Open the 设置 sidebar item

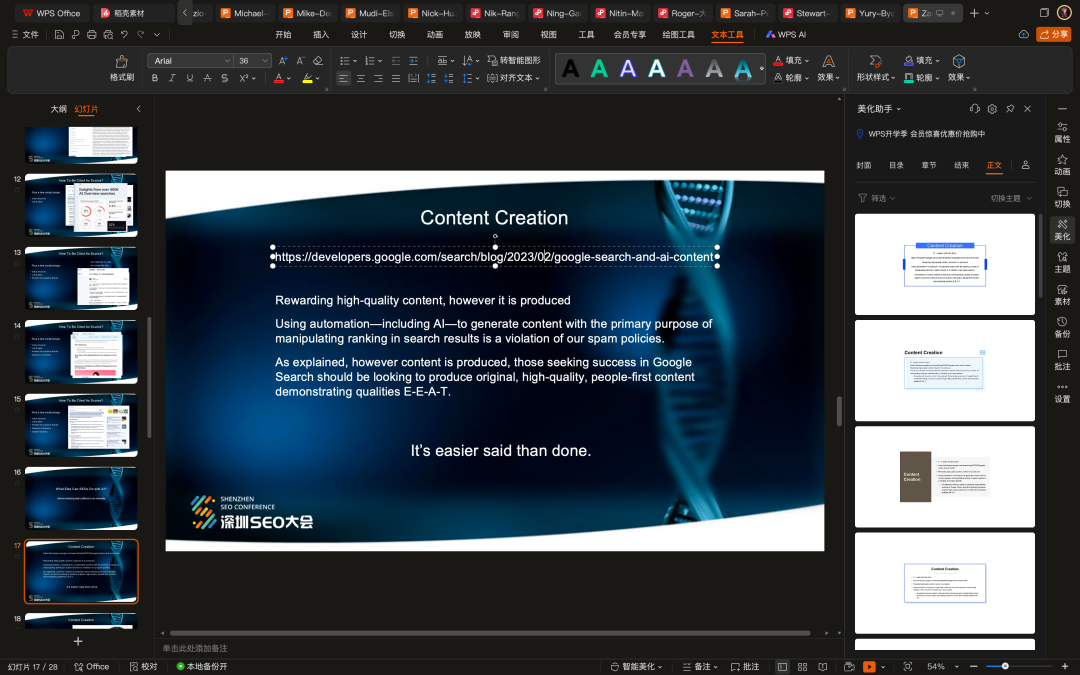click(1062, 393)
